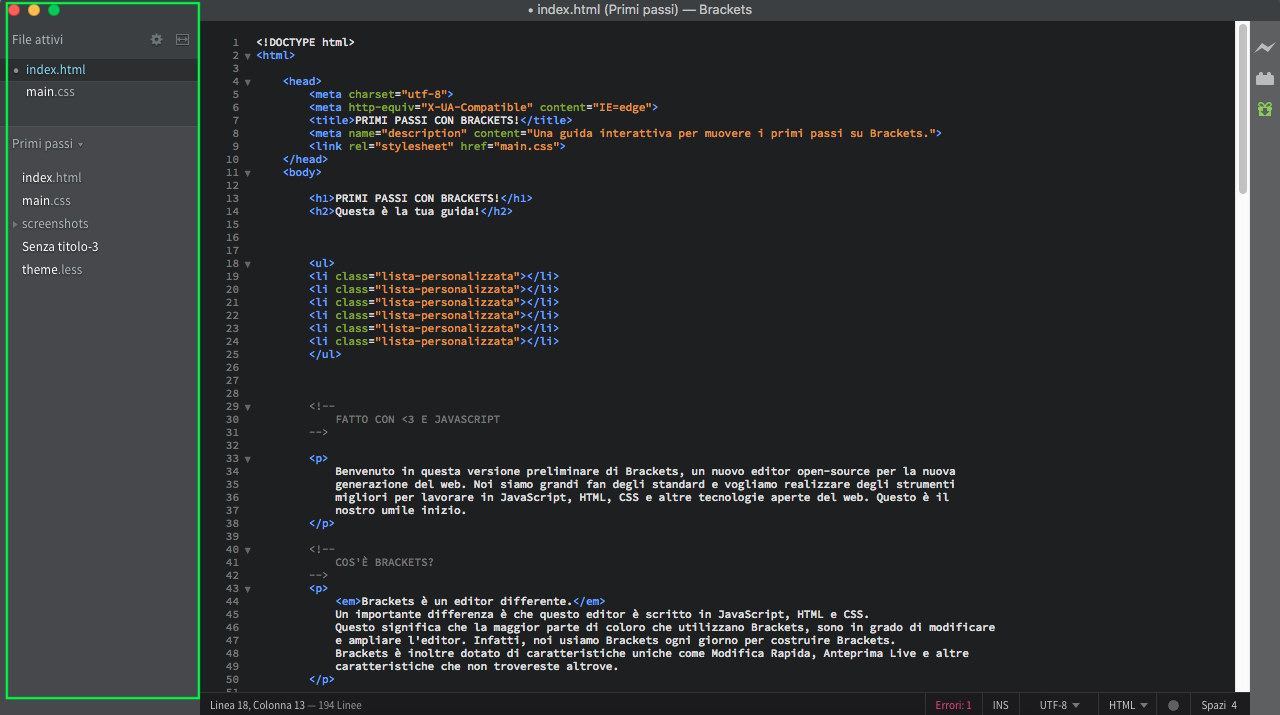Click the green gift update icon
Viewport: 1280px width, 715px height.
[1265, 108]
